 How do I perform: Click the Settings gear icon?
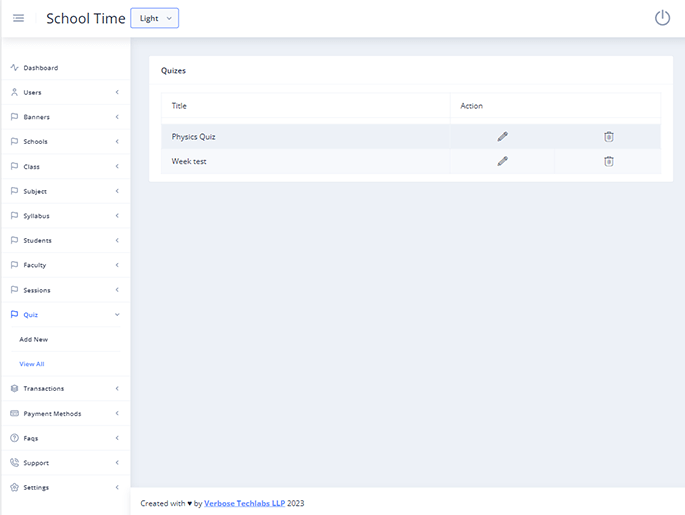click(x=14, y=487)
